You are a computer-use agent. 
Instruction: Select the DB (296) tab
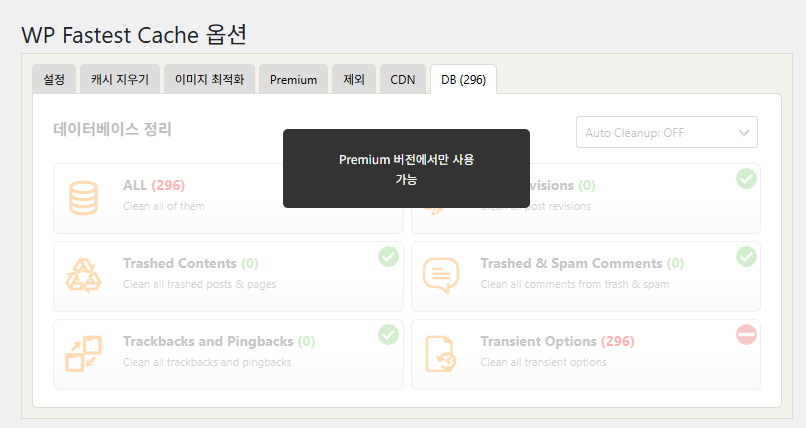click(463, 80)
